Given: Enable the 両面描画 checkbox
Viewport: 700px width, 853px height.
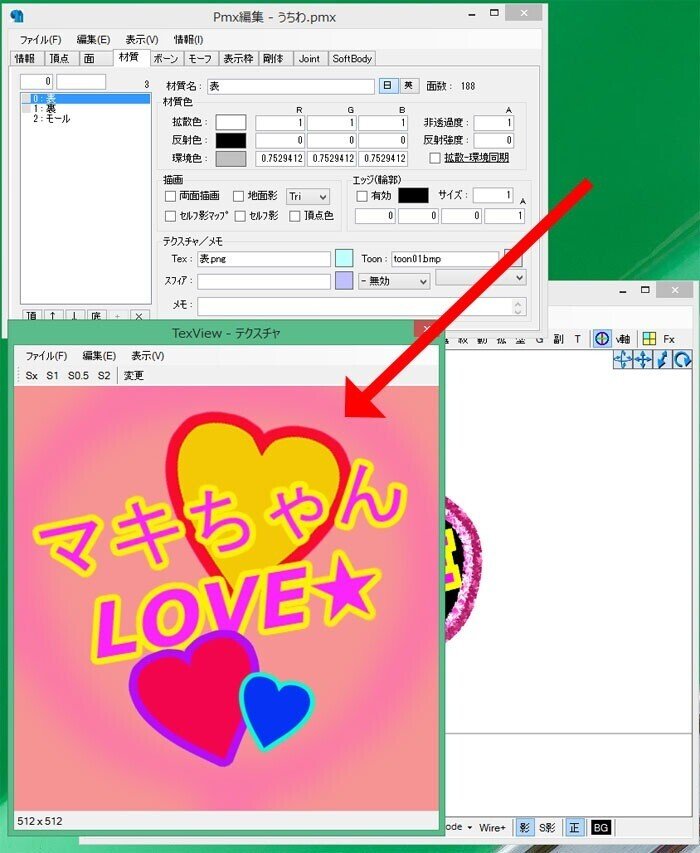Looking at the screenshot, I should pos(171,196).
